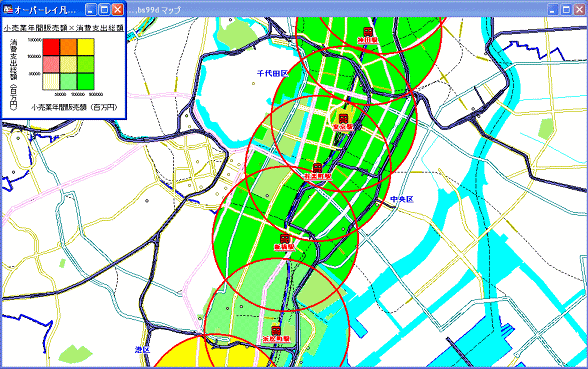The width and height of the screenshot is (588, 369).
Task: Minimize the overlay legend window
Action: pyautogui.click(x=90, y=10)
